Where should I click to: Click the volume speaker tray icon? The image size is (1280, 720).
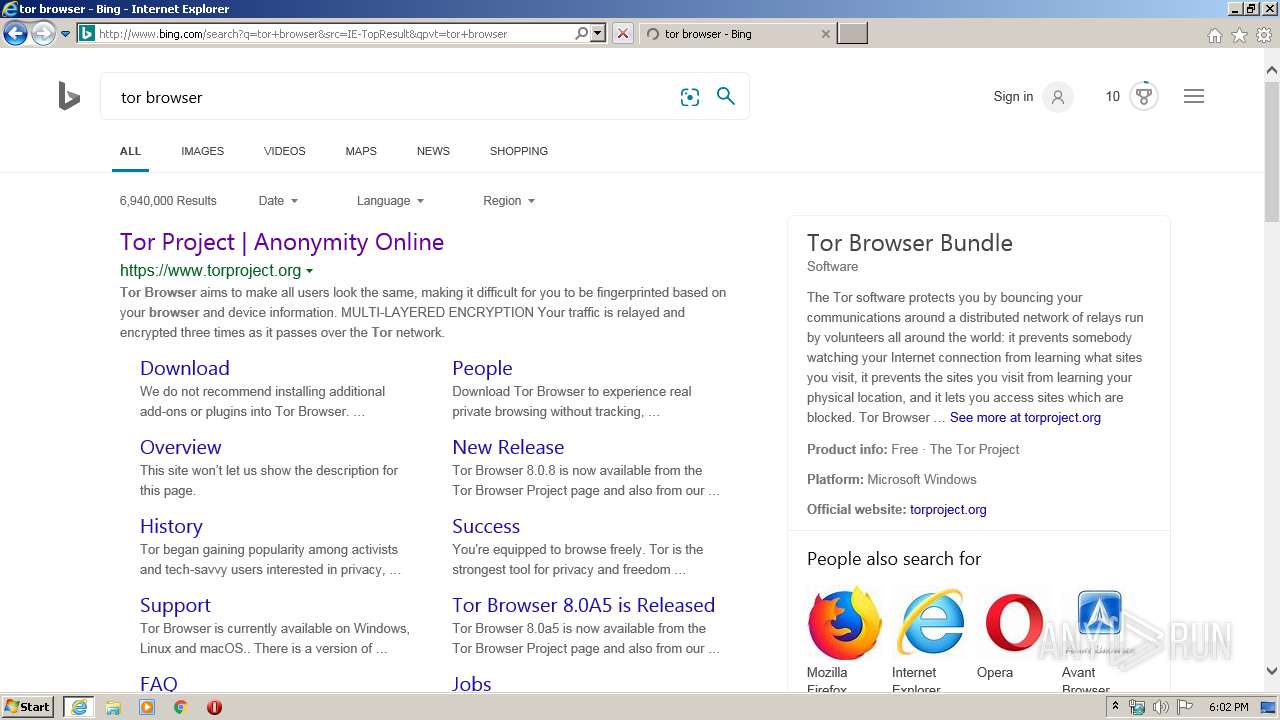point(1160,707)
